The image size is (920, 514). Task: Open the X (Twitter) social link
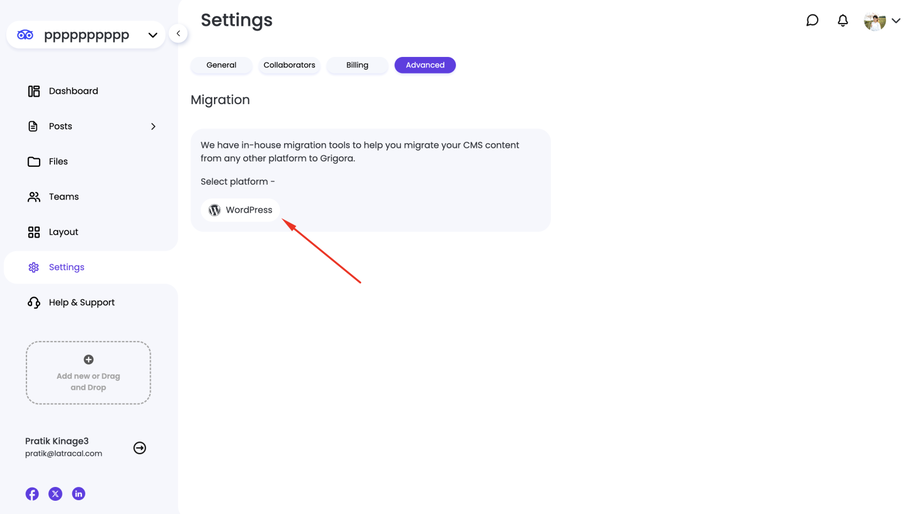pyautogui.click(x=55, y=494)
